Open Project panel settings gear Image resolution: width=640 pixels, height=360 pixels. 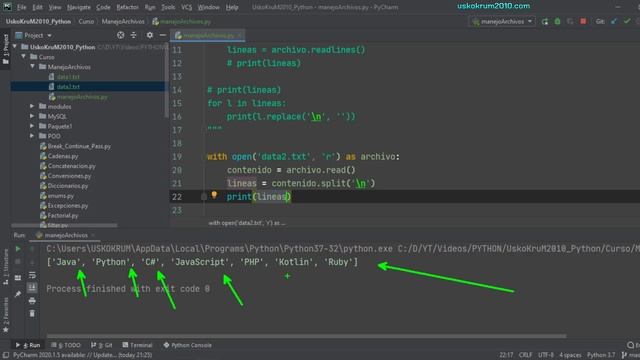150,35
